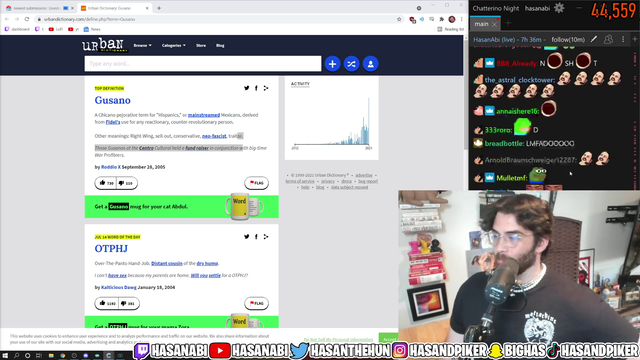The width and height of the screenshot is (640, 360).
Task: Expand the Categories dropdown menu
Action: [x=173, y=45]
